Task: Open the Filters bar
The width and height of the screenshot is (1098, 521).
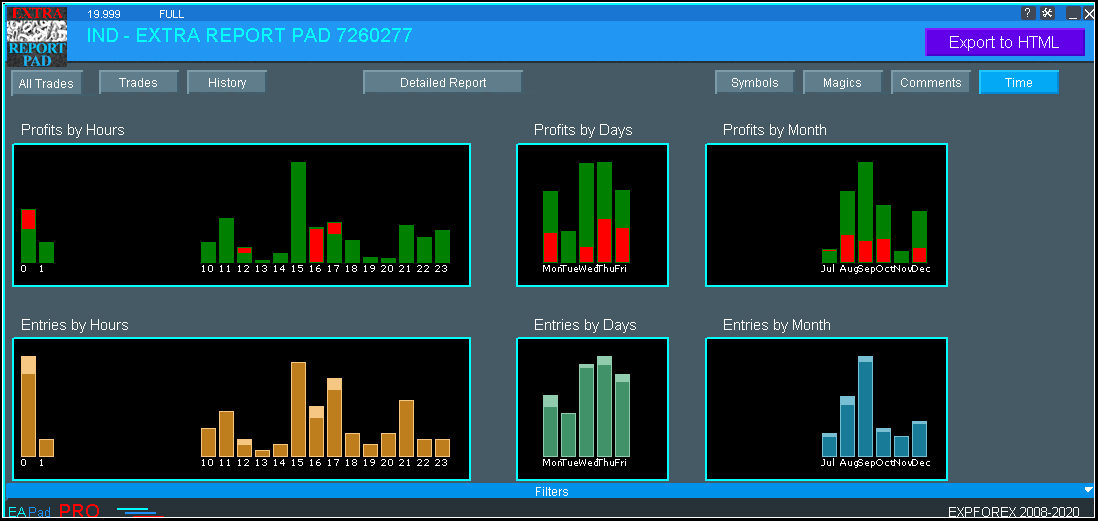Action: (x=550, y=491)
